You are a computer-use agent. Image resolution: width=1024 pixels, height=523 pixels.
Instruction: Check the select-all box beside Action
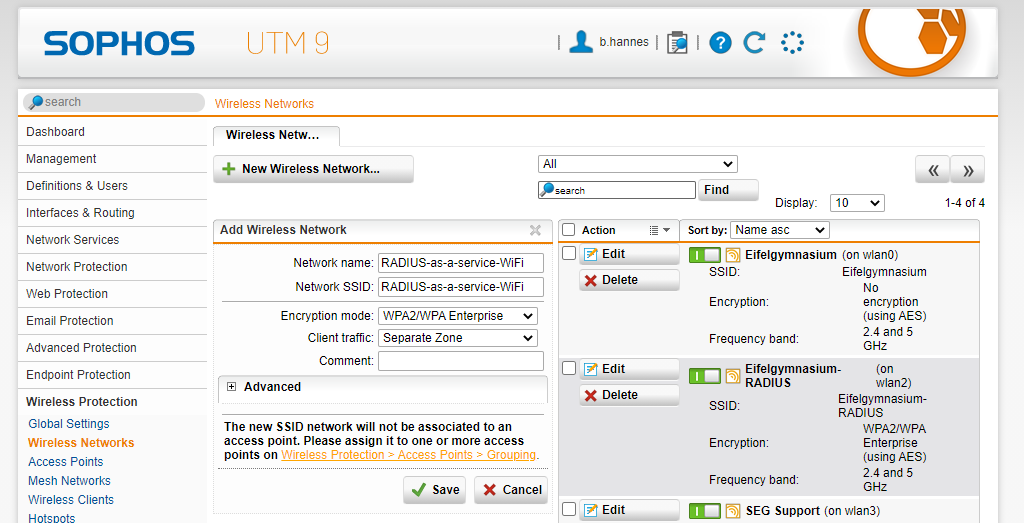tap(569, 230)
